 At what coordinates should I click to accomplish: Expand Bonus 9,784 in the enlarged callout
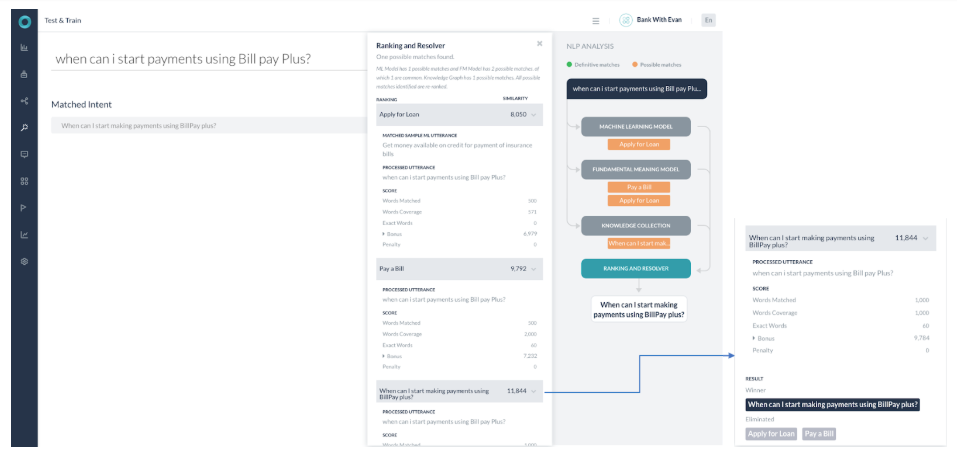click(x=754, y=338)
